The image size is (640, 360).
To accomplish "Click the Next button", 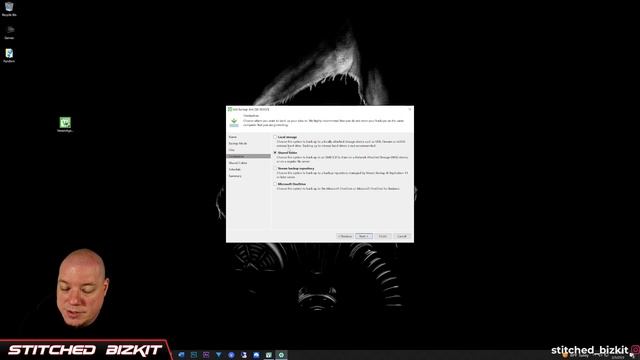I will pyautogui.click(x=364, y=236).
